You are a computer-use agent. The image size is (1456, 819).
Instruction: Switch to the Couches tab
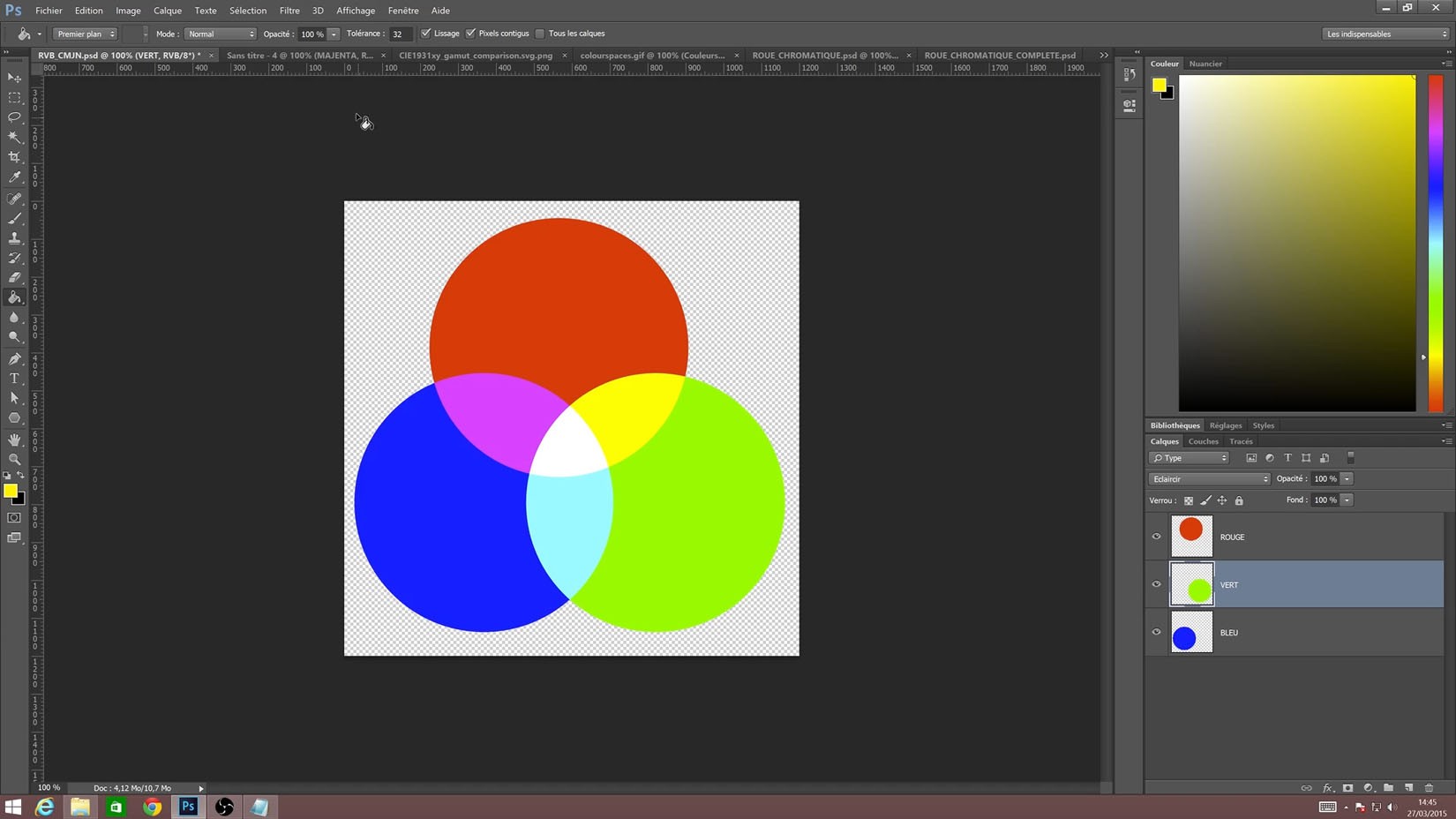click(1203, 441)
